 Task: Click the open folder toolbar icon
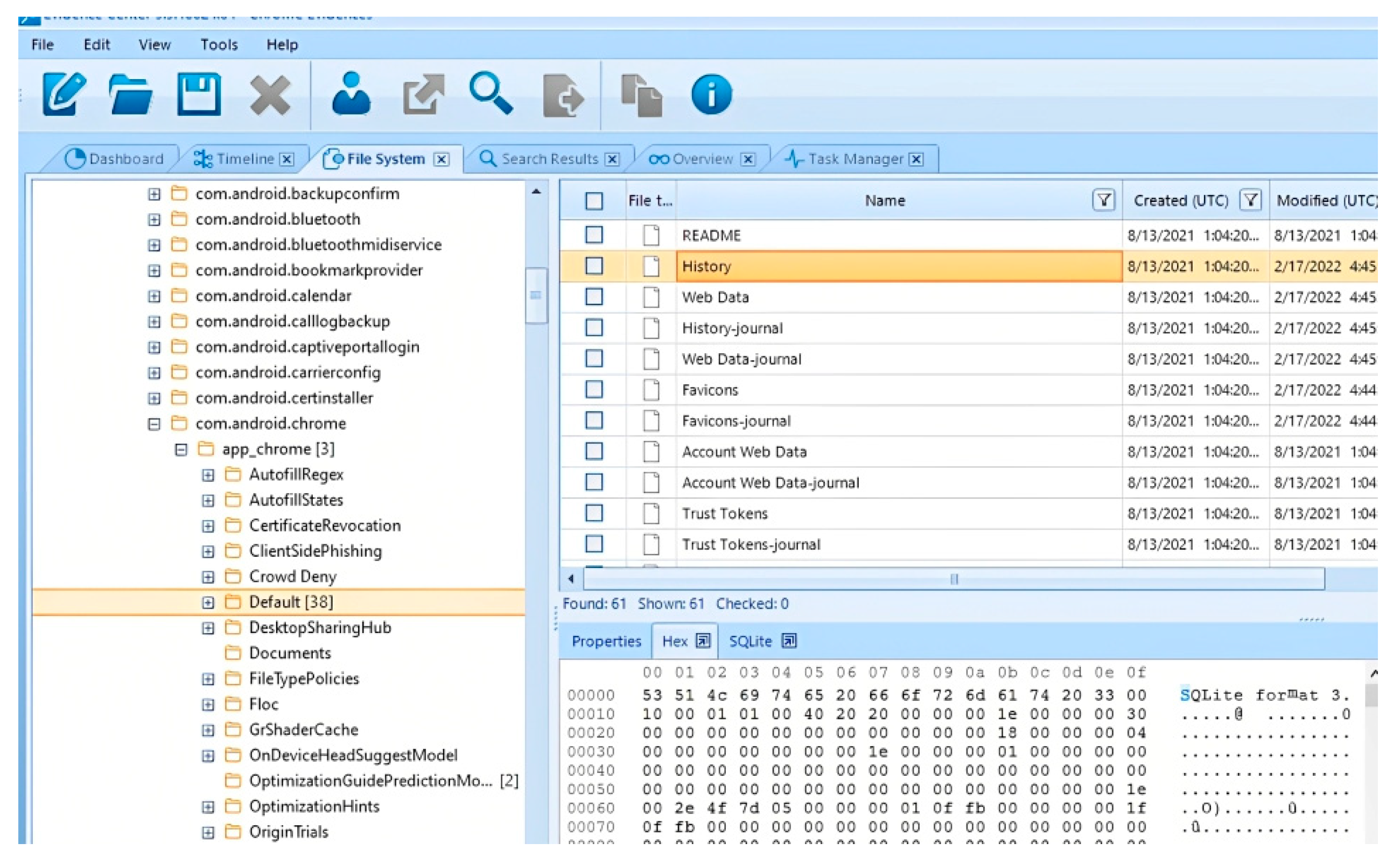click(131, 94)
